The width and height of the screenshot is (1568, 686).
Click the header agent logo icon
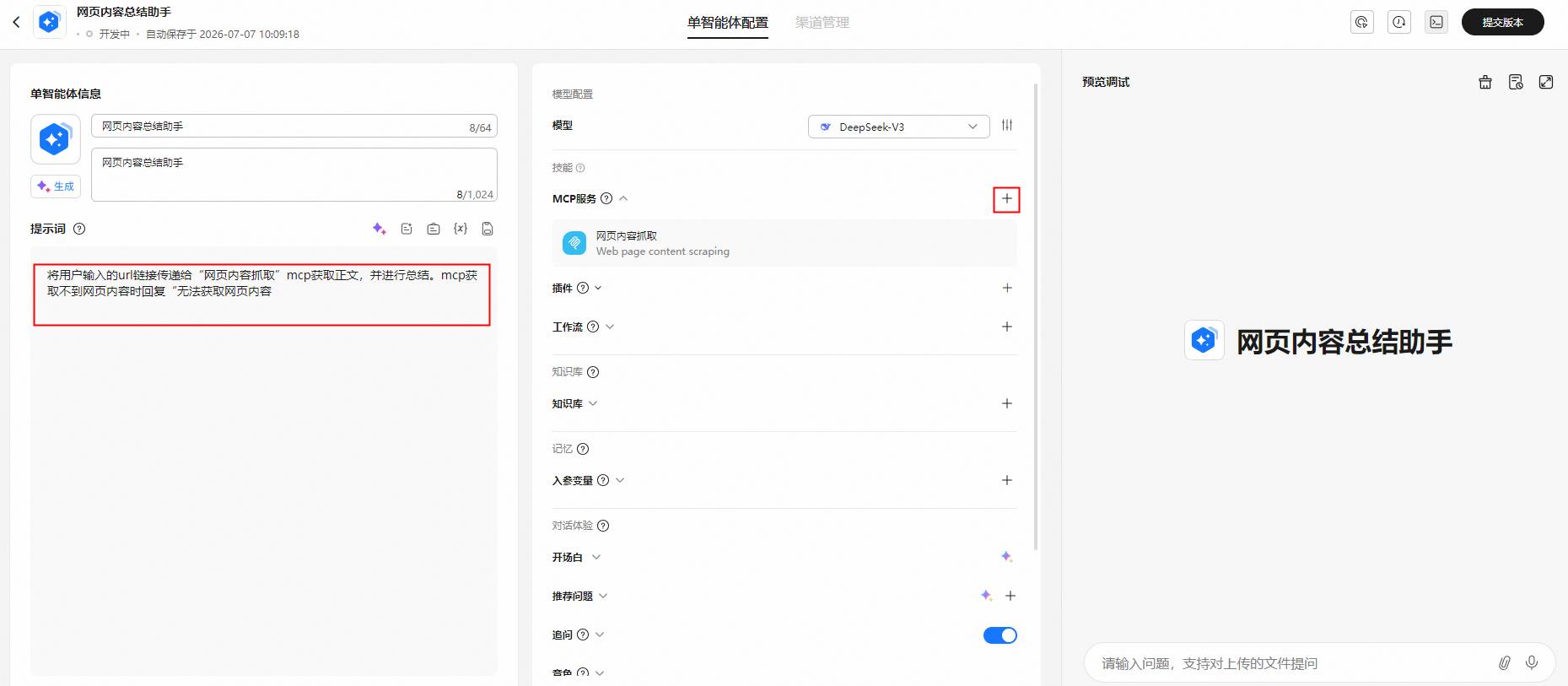coord(50,22)
